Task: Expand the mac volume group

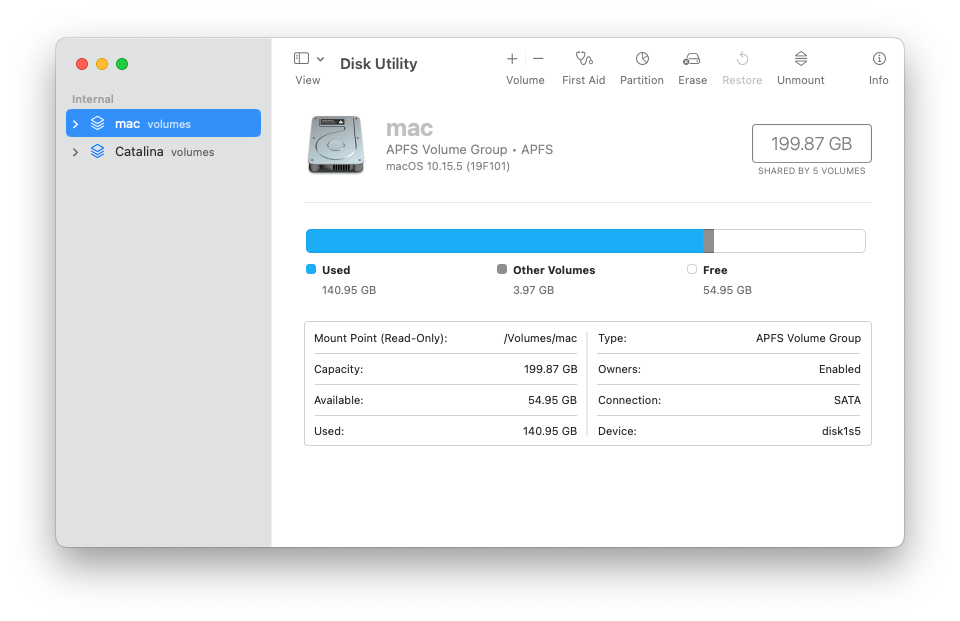Action: pos(75,124)
